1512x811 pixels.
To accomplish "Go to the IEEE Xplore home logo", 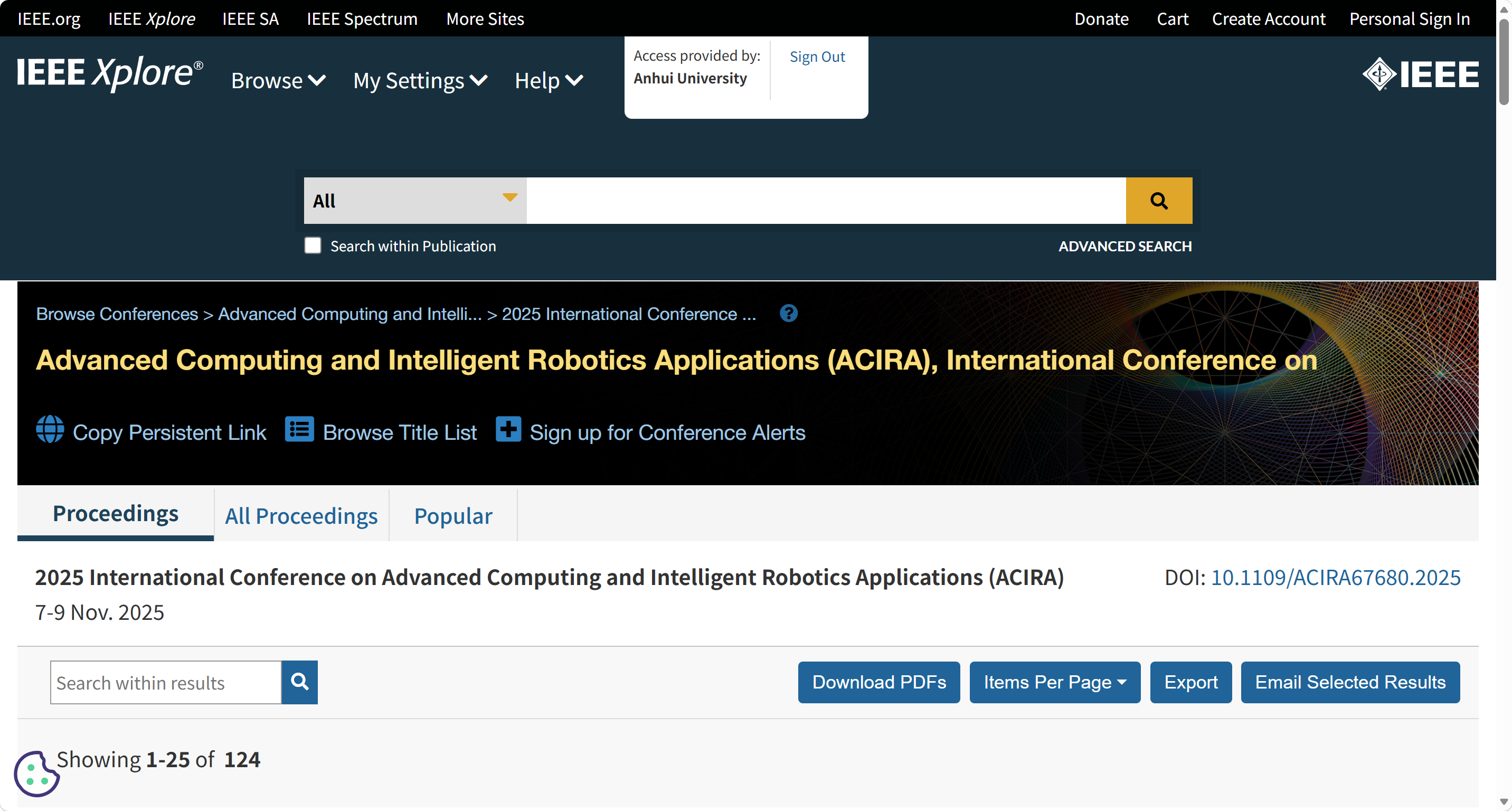I will click(110, 73).
